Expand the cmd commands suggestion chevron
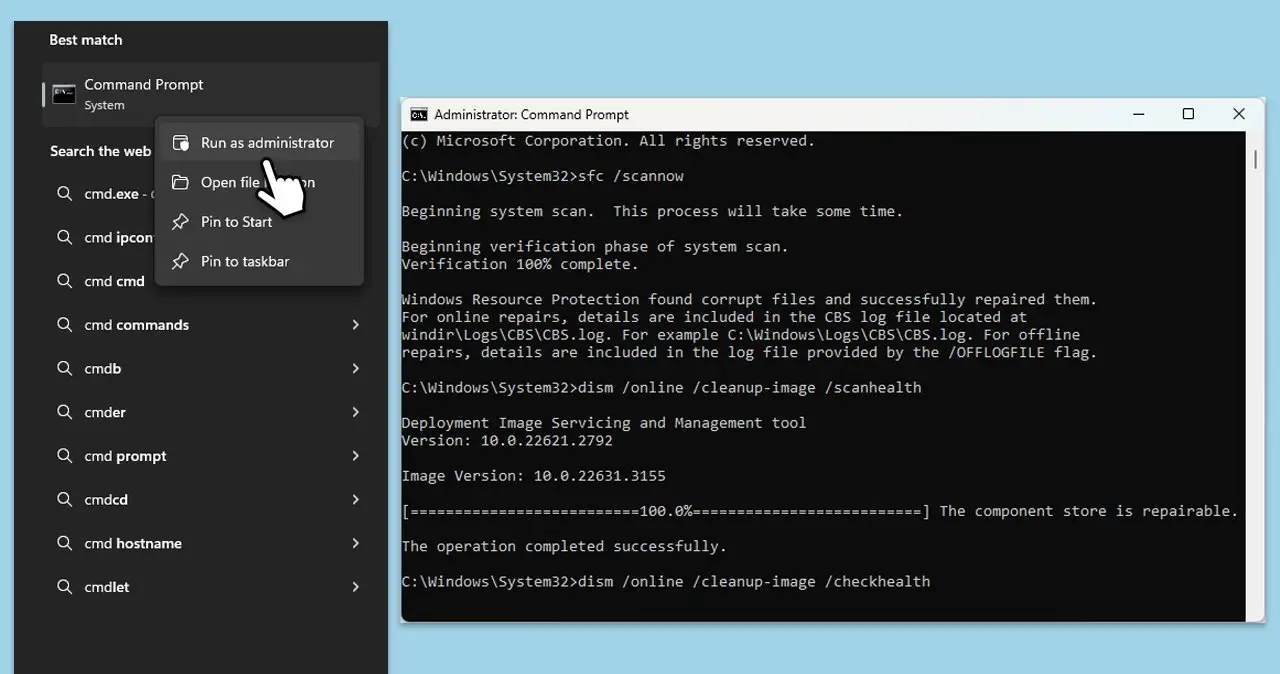This screenshot has height=674, width=1280. 356,325
